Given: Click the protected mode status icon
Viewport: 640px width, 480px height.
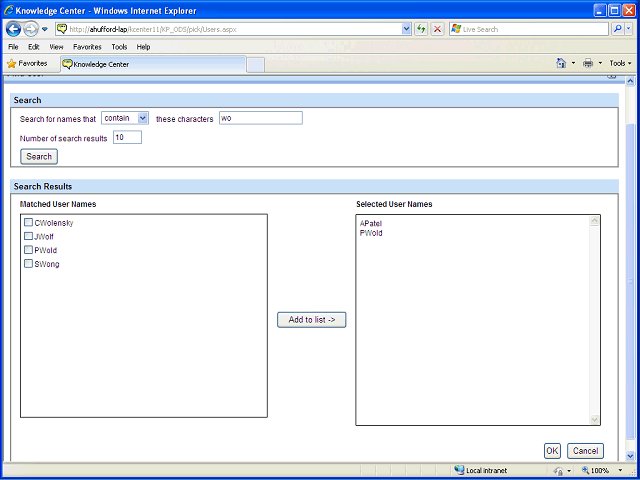Looking at the screenshot, I should [558, 471].
